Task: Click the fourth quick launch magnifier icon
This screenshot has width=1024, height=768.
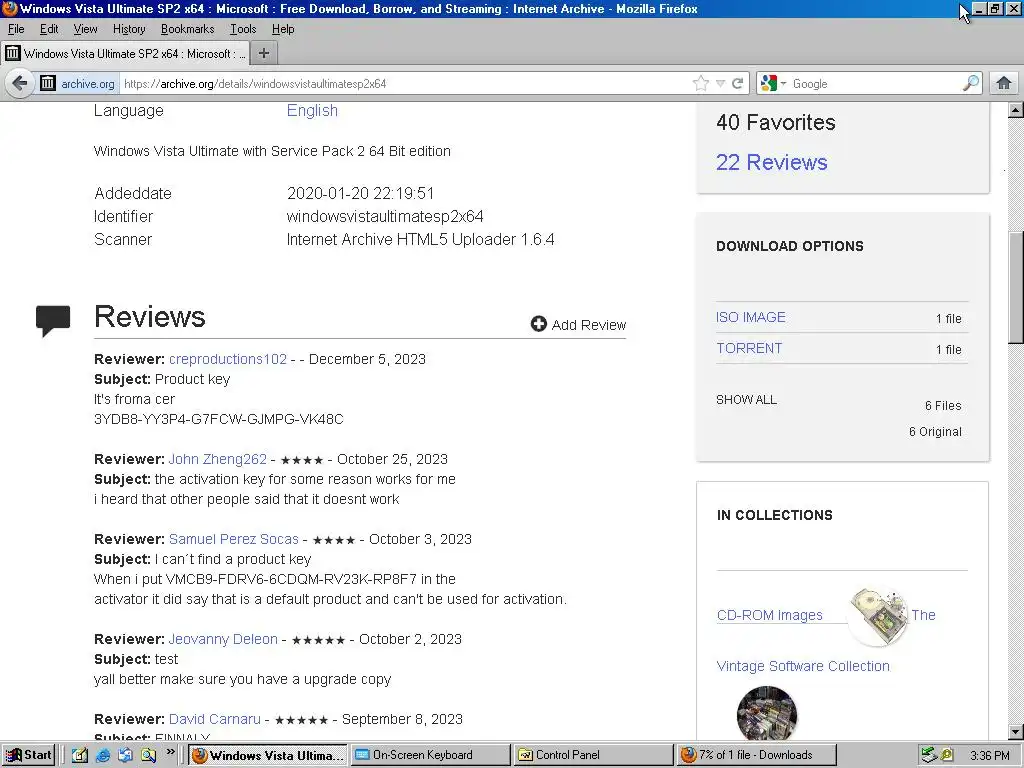Action: (148, 755)
